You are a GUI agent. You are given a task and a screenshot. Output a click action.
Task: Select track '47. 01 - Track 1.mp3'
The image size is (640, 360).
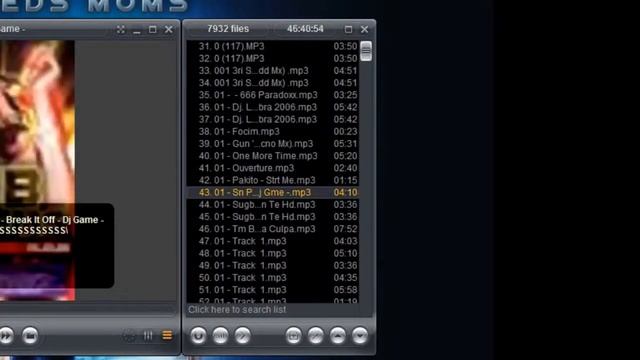273,241
